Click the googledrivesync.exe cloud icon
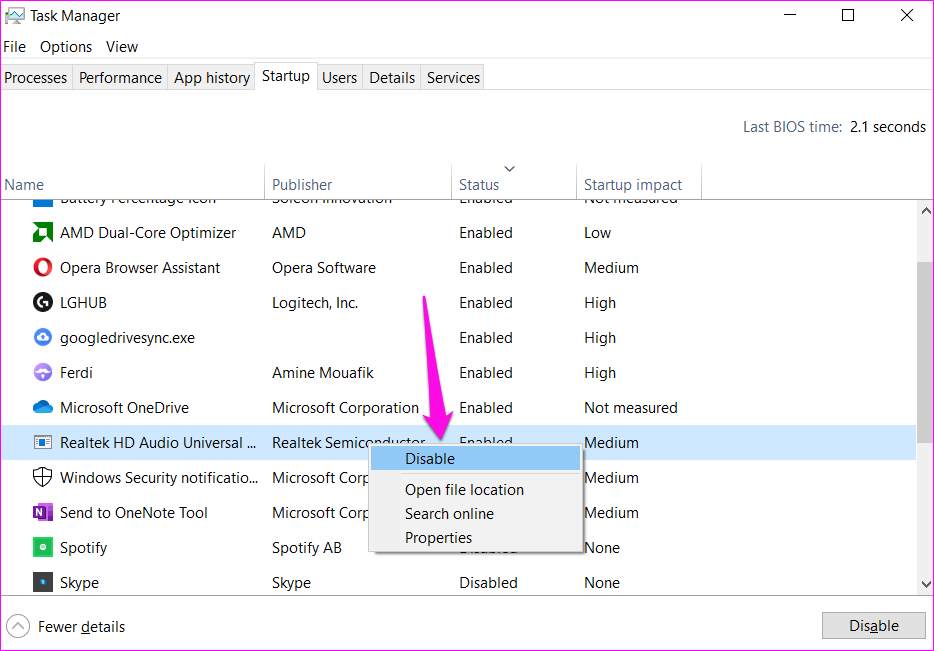 pos(42,338)
